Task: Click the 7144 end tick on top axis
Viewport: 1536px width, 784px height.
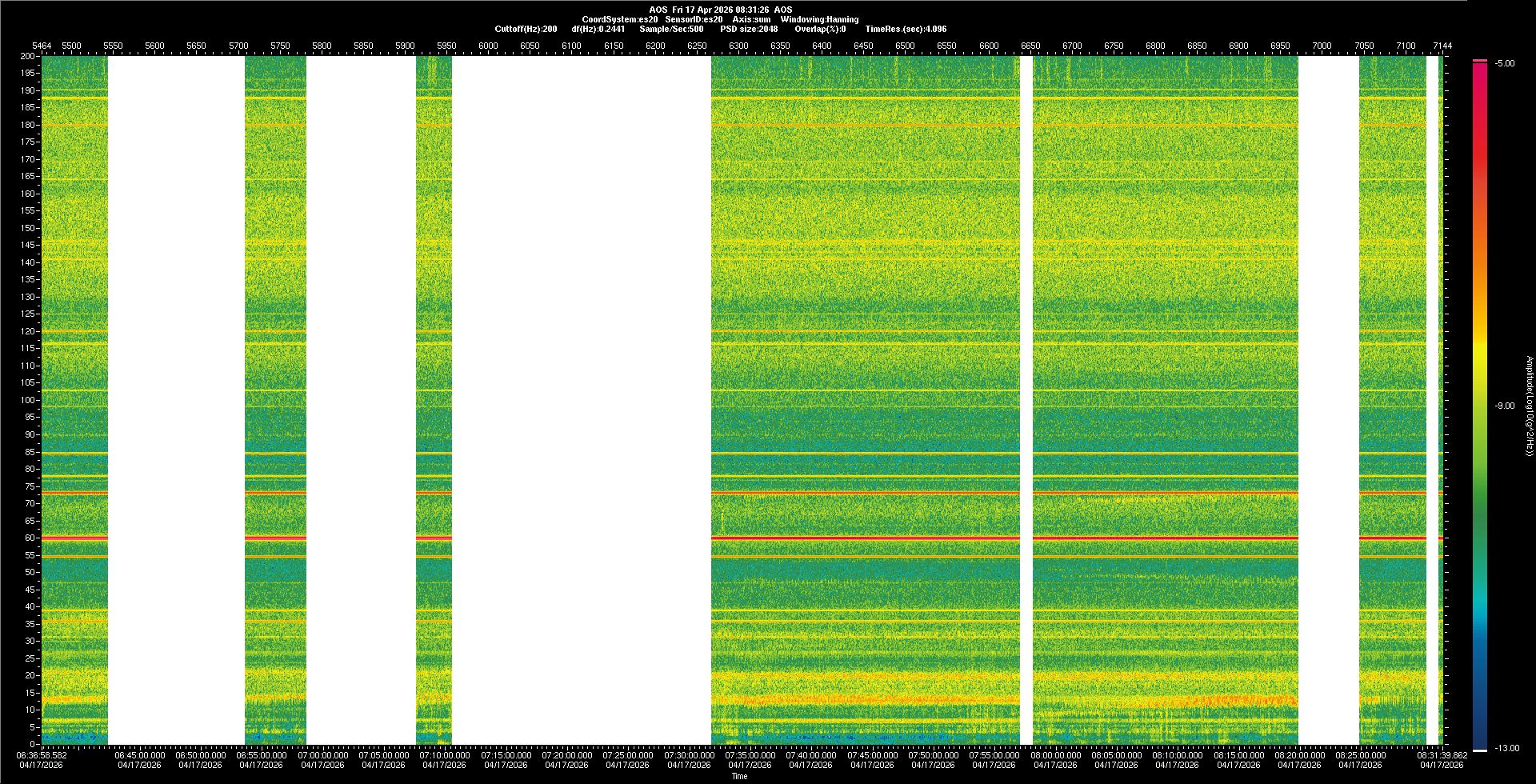Action: point(1442,46)
